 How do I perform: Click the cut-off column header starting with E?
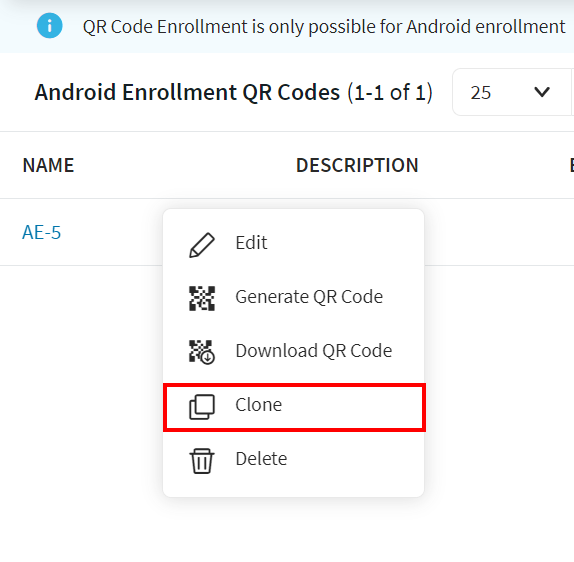(x=571, y=165)
